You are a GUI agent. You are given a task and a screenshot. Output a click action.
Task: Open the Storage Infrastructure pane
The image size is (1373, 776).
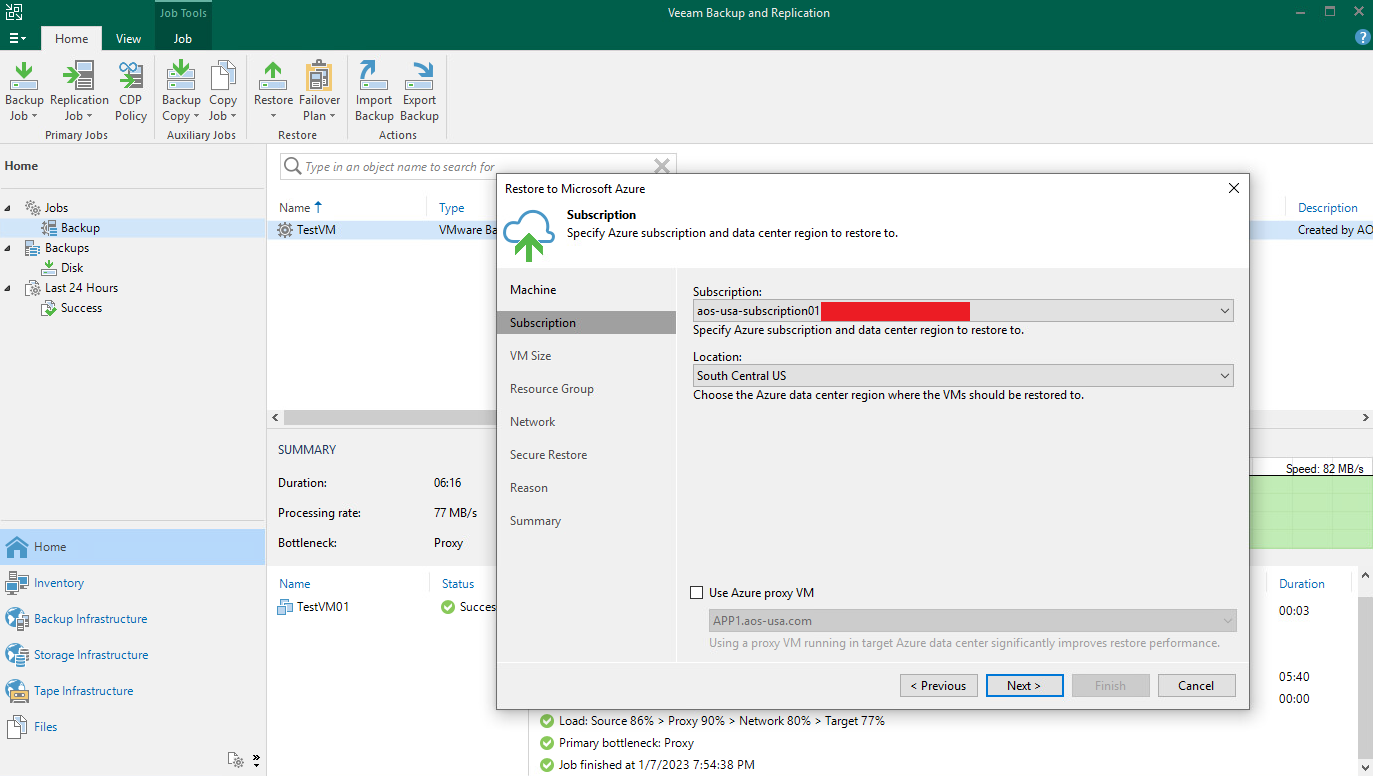pos(133,655)
